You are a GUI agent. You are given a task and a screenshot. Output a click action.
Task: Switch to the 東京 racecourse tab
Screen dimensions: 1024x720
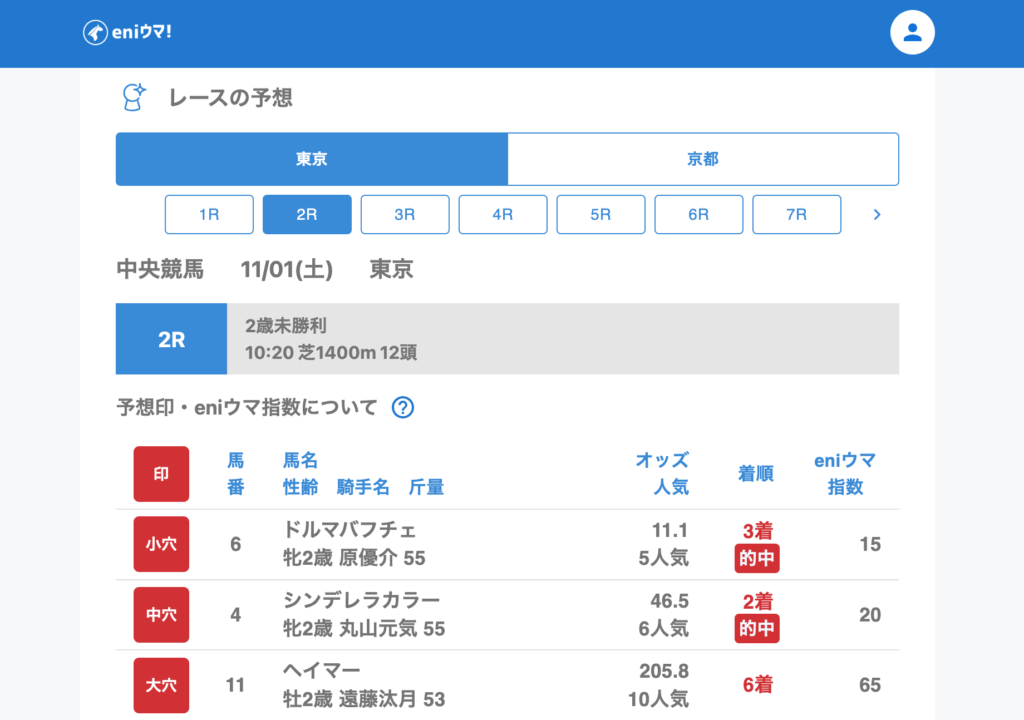(312, 159)
